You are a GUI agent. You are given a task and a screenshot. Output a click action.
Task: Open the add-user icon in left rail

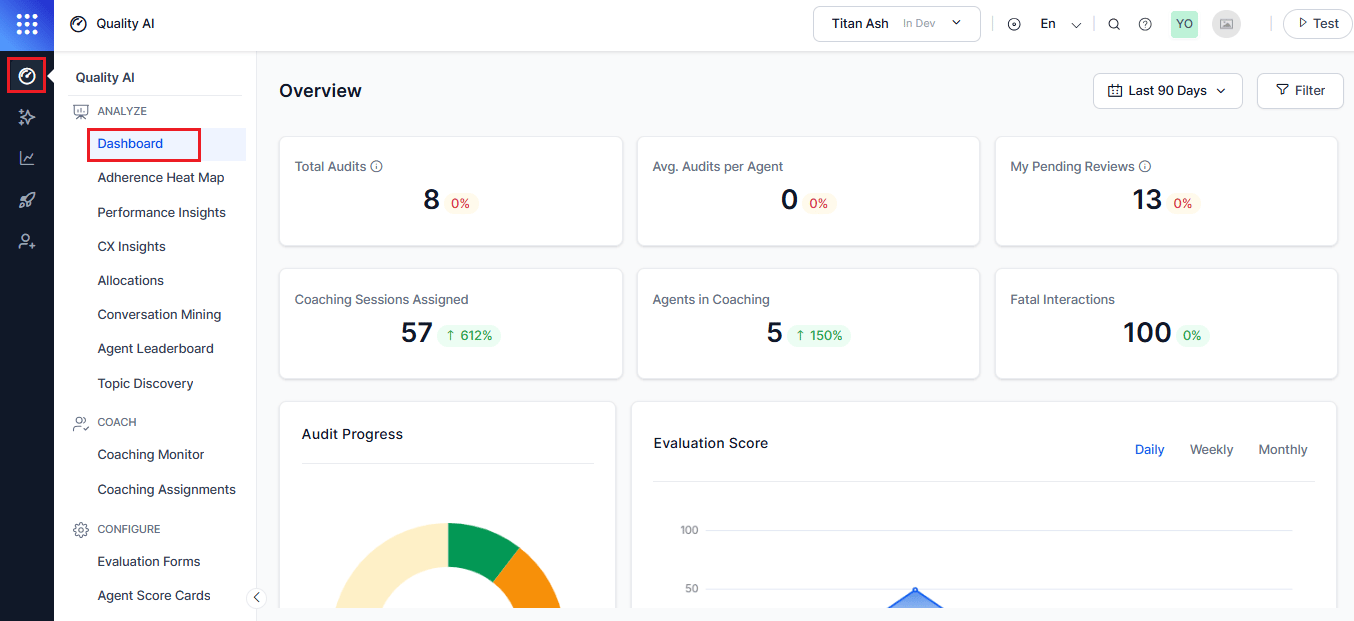(27, 242)
